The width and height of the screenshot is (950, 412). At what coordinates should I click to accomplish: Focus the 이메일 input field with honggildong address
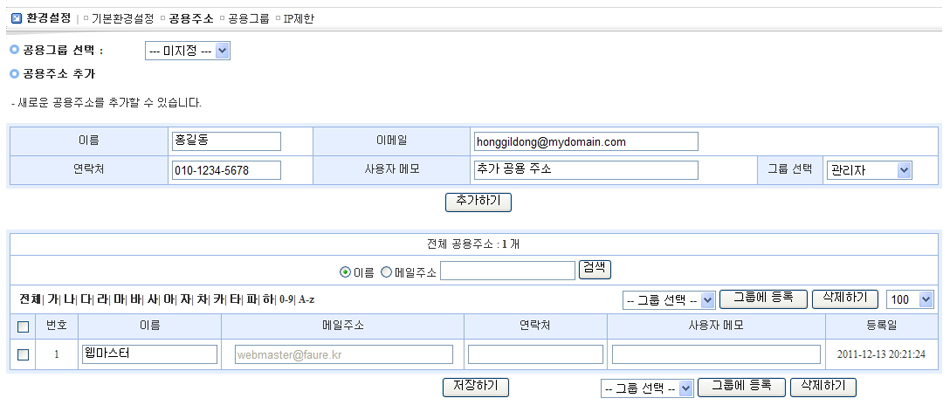click(x=585, y=142)
